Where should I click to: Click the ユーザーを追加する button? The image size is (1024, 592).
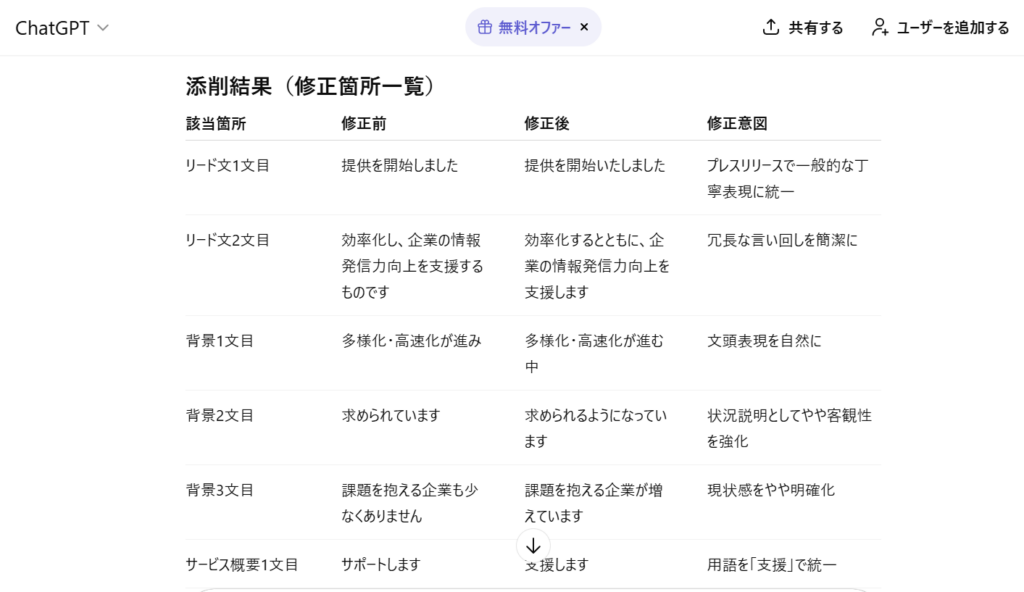(x=941, y=27)
